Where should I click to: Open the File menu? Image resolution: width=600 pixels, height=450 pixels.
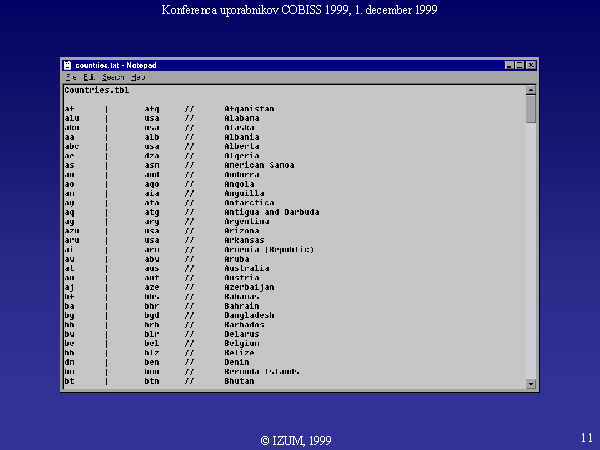pos(71,77)
